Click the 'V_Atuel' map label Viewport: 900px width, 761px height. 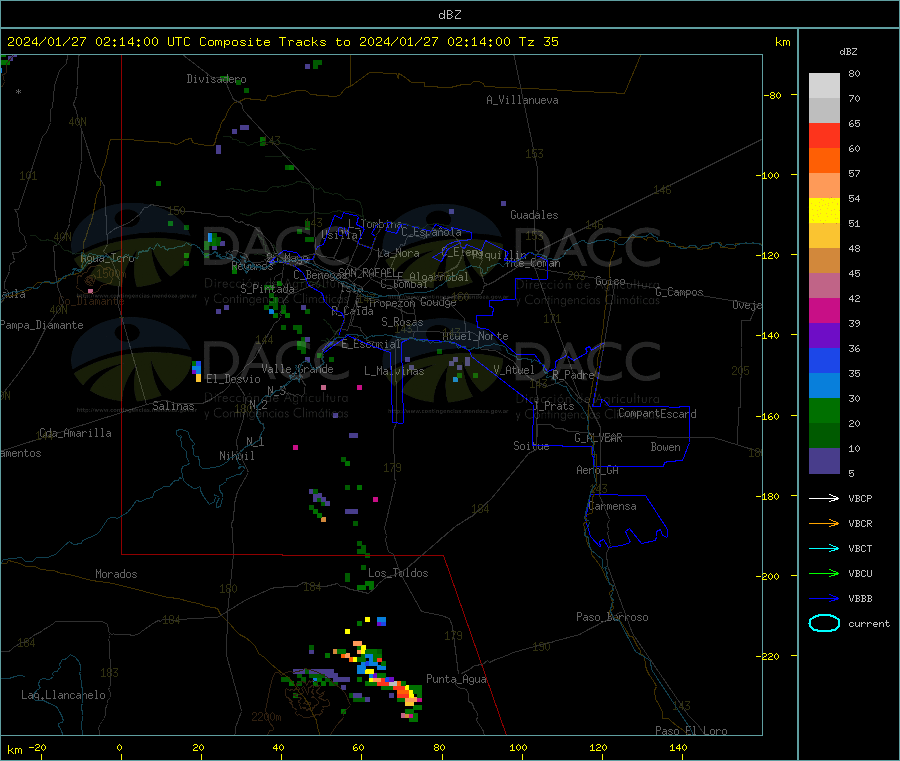(x=514, y=370)
